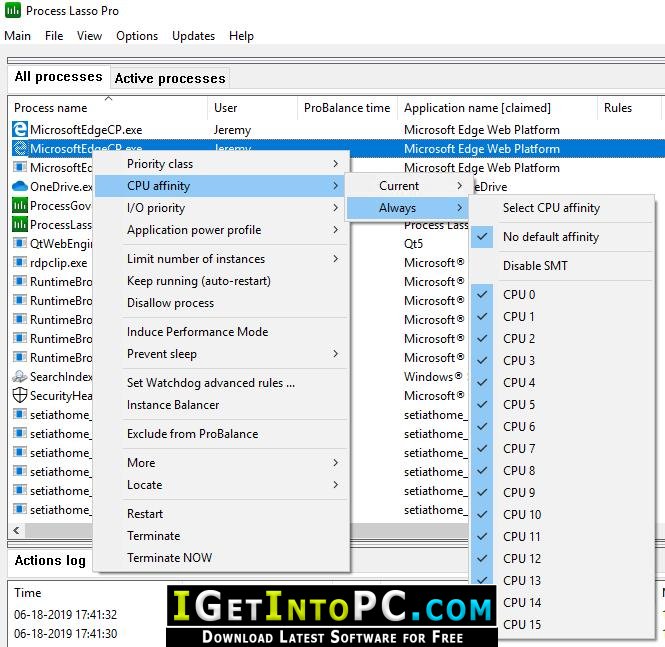This screenshot has width=665, height=647.
Task: Choose Exclude from ProBalance
Action: click(x=221, y=434)
